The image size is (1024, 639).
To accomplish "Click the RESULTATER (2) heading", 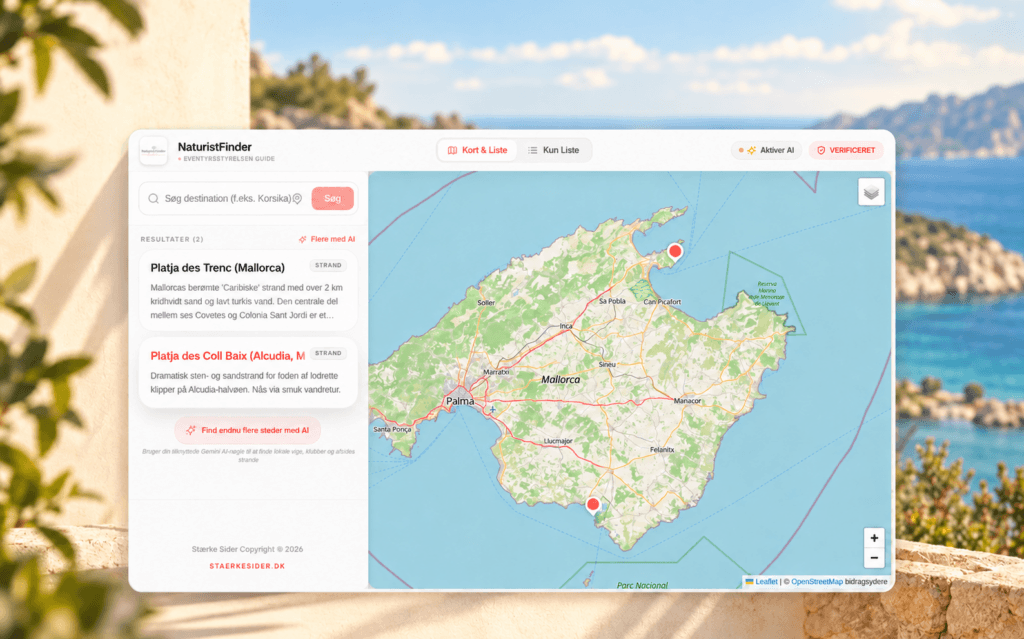I will [x=172, y=240].
